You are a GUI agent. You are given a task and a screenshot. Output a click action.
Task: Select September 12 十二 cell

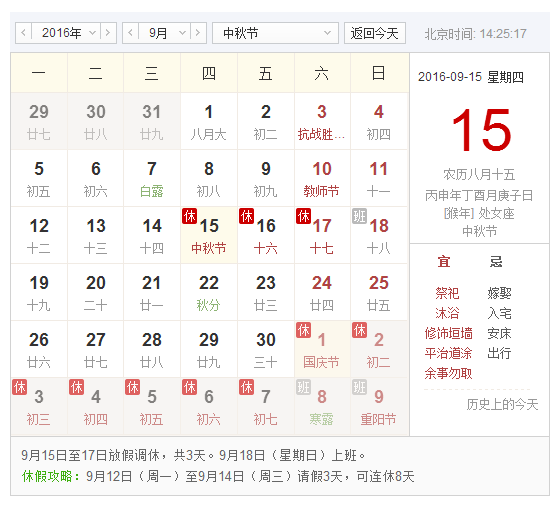pyautogui.click(x=39, y=235)
